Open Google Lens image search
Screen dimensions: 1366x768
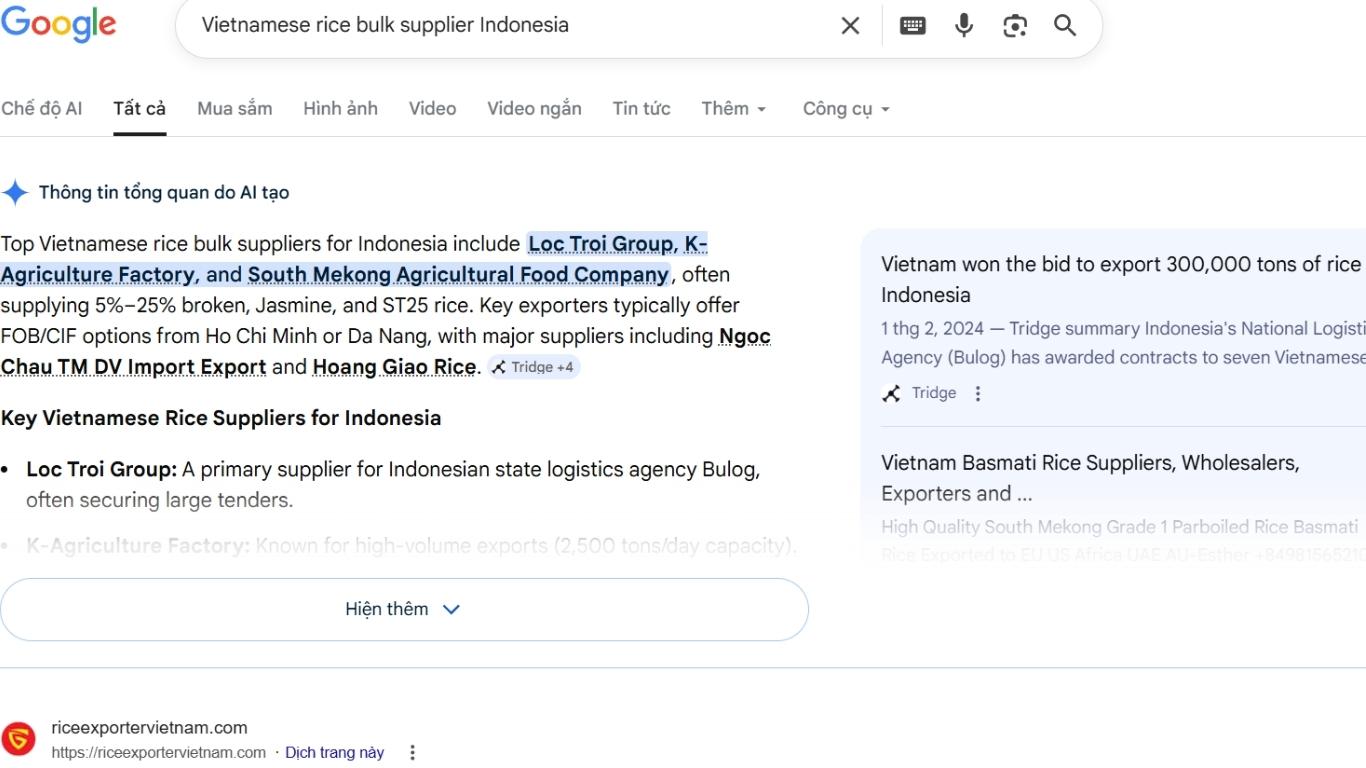[x=1015, y=26]
